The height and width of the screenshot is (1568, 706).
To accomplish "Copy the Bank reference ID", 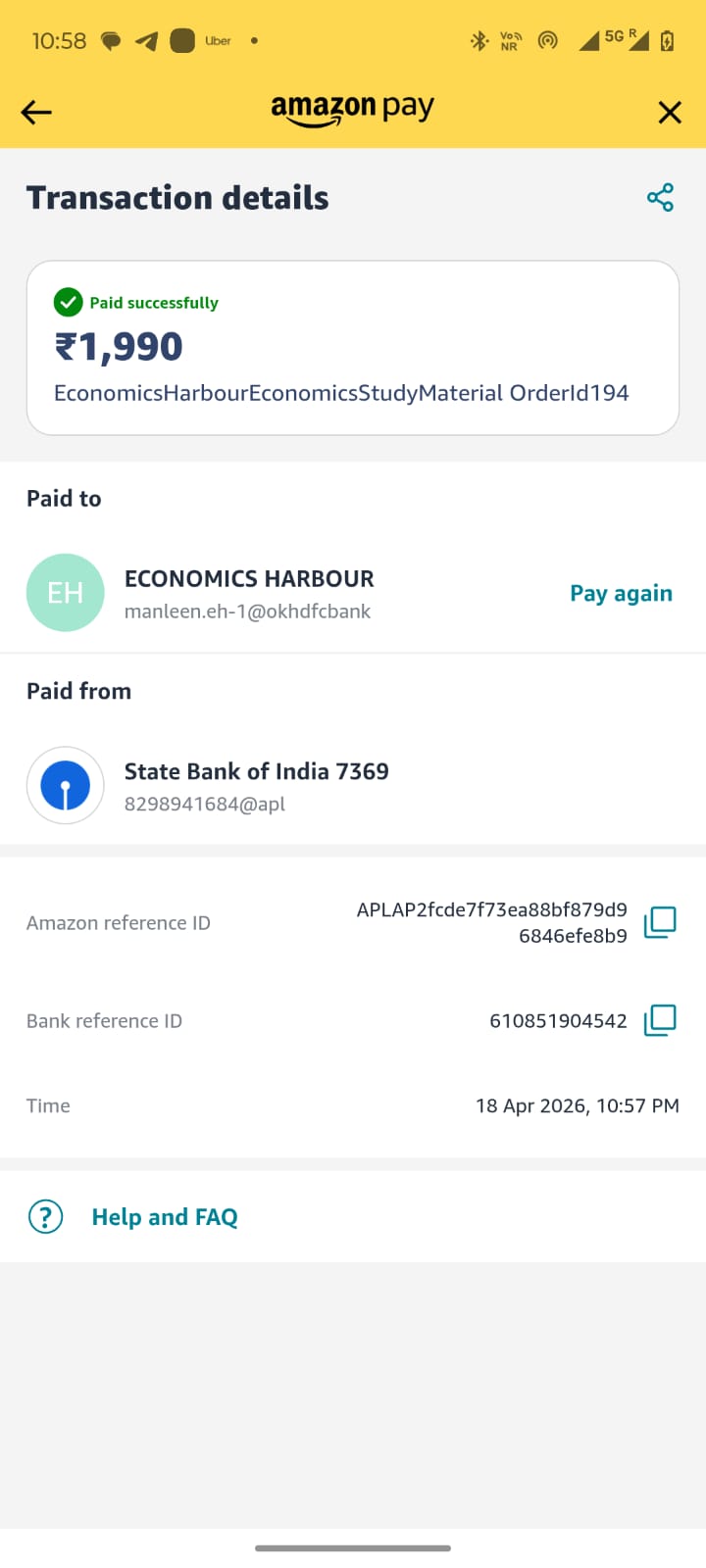I will [660, 1020].
